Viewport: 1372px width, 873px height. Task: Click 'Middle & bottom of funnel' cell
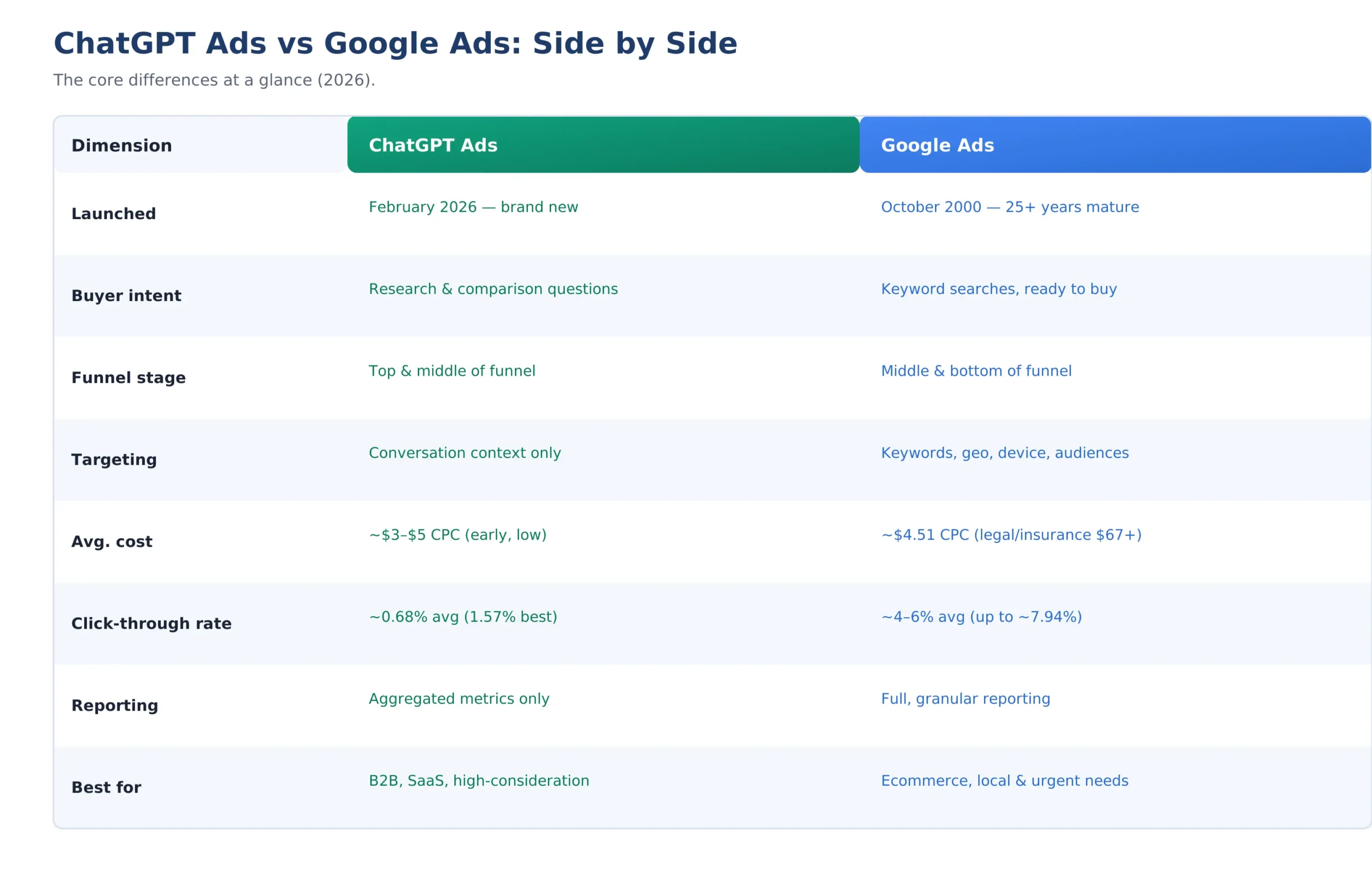(976, 371)
